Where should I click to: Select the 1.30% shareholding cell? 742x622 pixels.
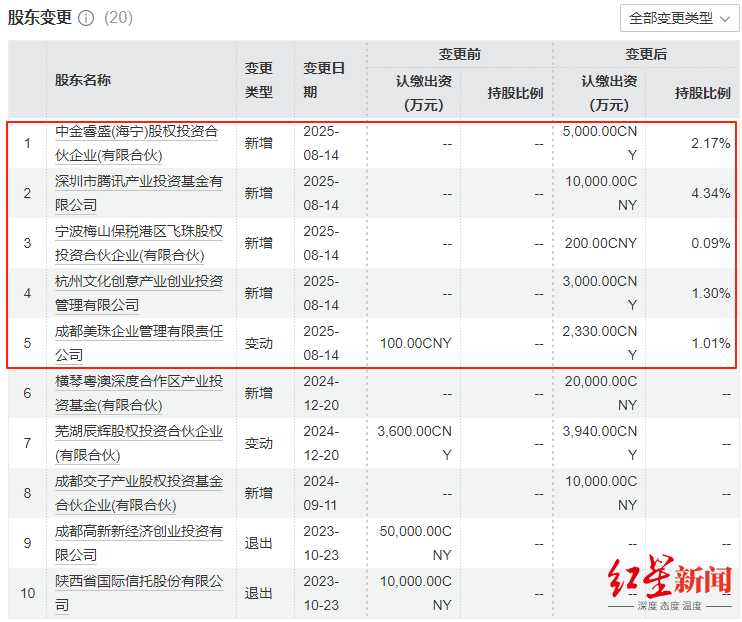coord(710,293)
